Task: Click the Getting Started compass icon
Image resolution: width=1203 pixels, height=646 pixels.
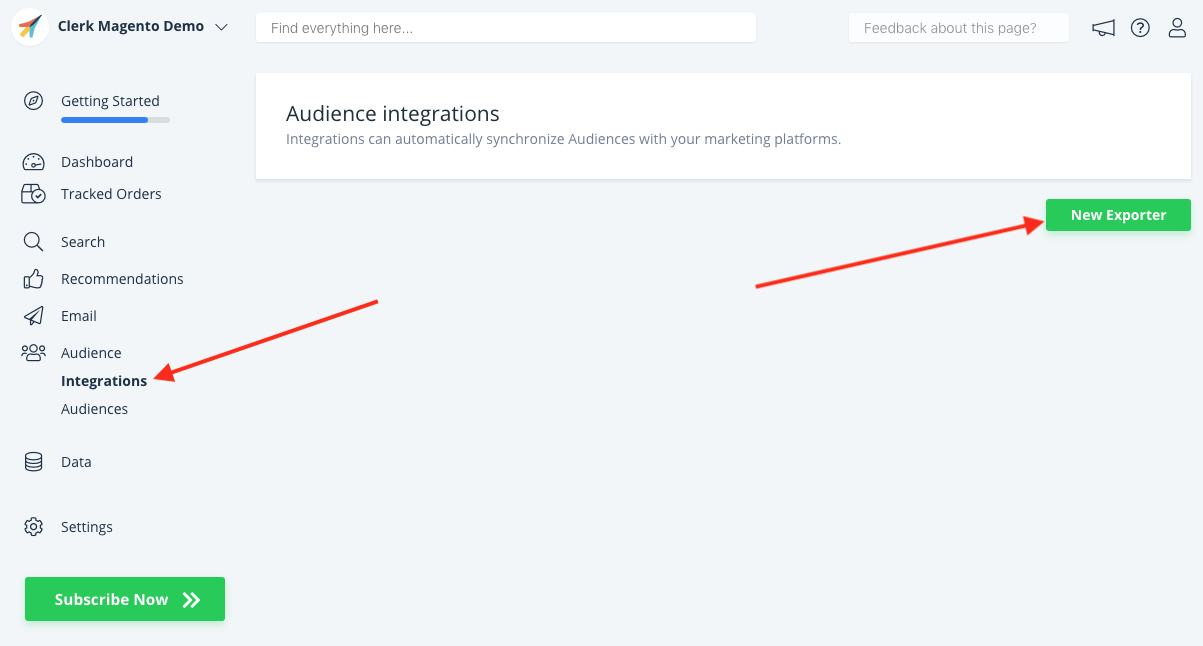Action: [34, 101]
